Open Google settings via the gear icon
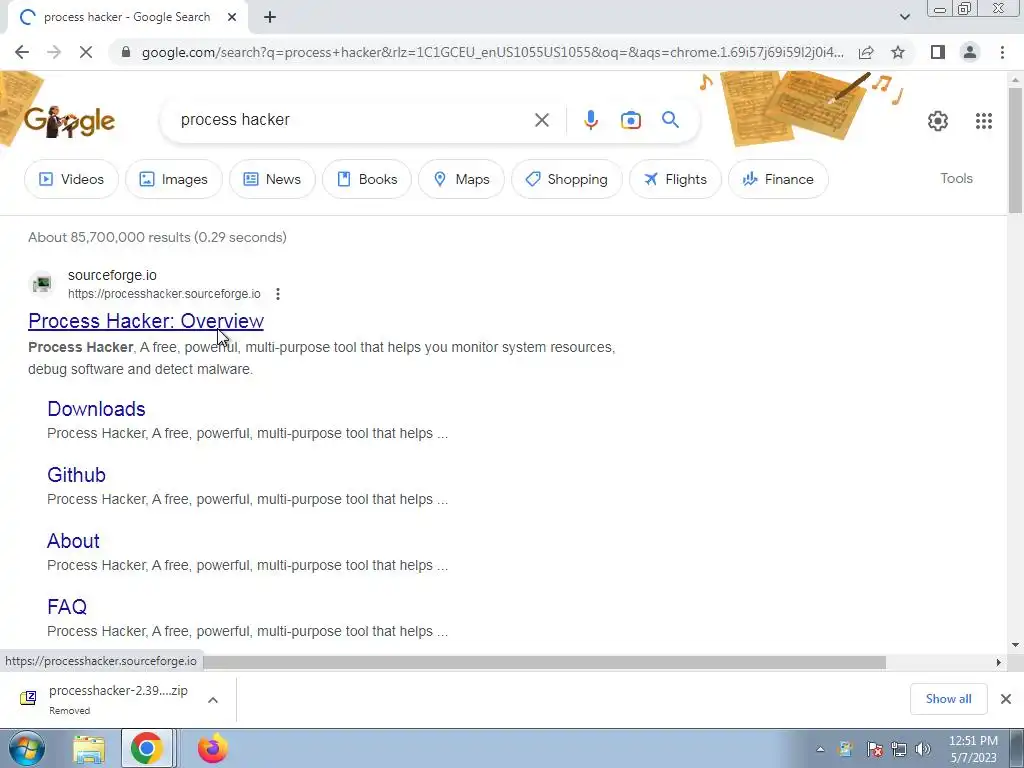The width and height of the screenshot is (1024, 768). tap(938, 121)
